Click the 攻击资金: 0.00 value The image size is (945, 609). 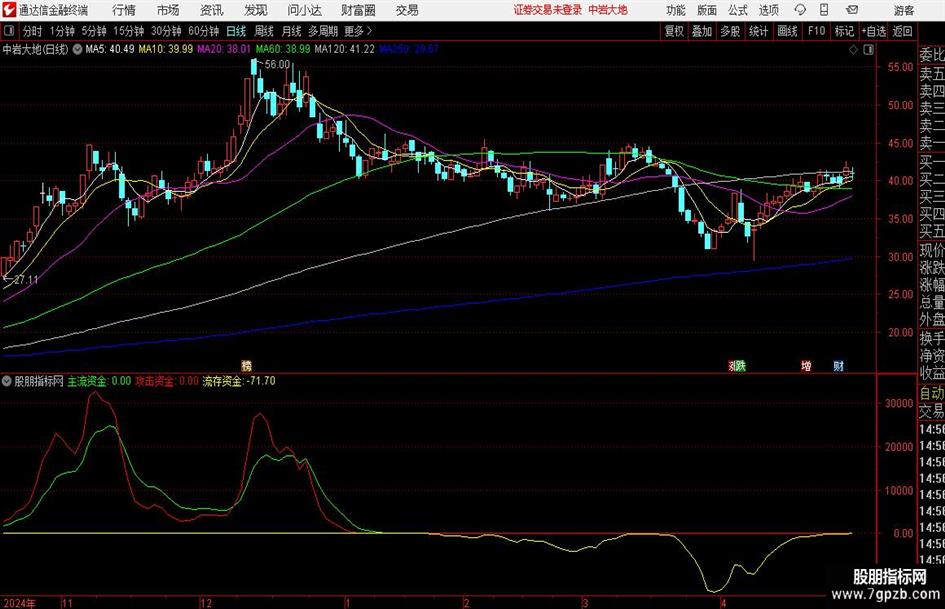tap(167, 381)
